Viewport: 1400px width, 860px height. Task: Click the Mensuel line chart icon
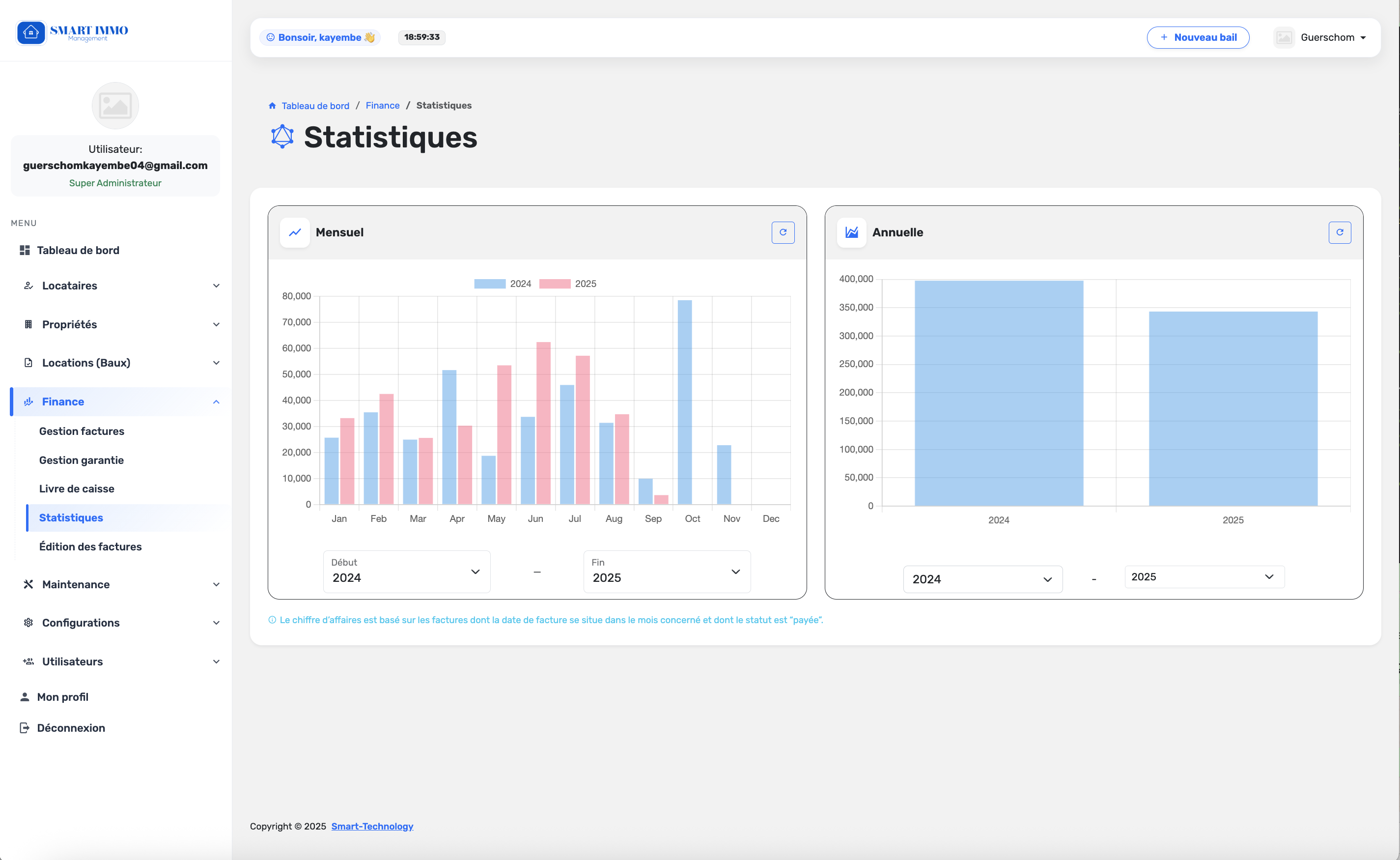295,232
